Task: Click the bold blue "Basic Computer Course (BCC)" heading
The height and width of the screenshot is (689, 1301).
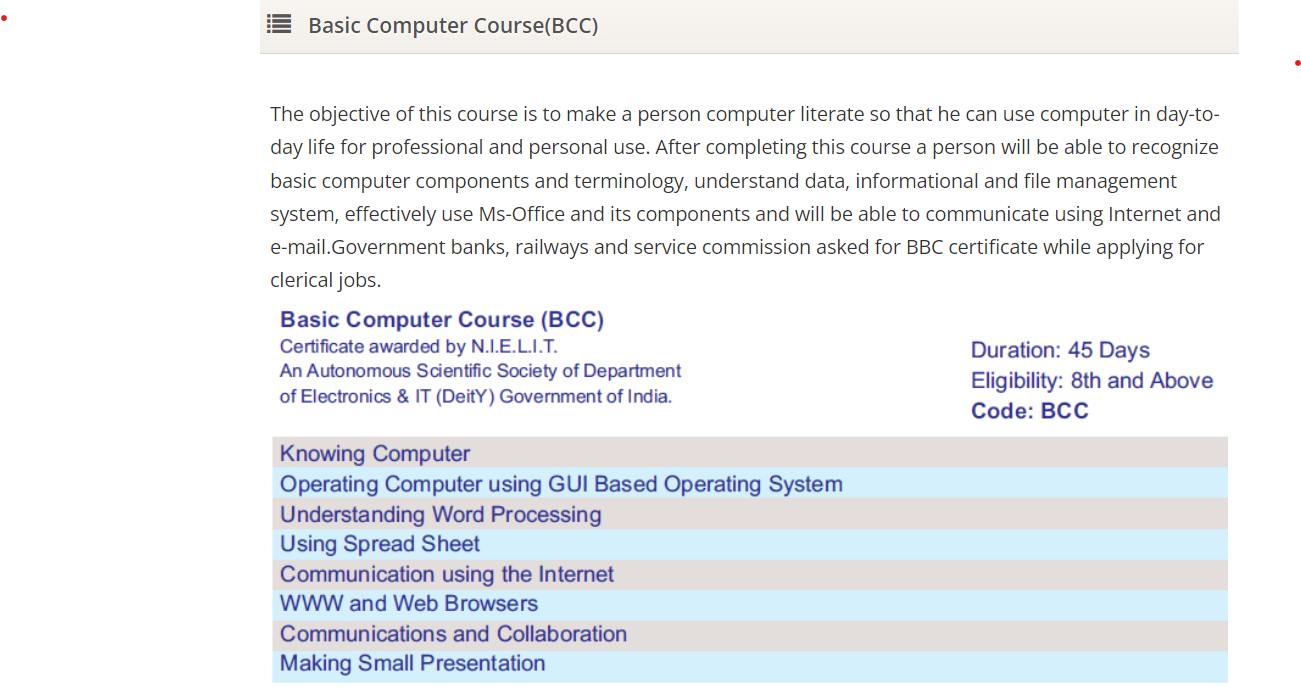Action: [x=442, y=320]
